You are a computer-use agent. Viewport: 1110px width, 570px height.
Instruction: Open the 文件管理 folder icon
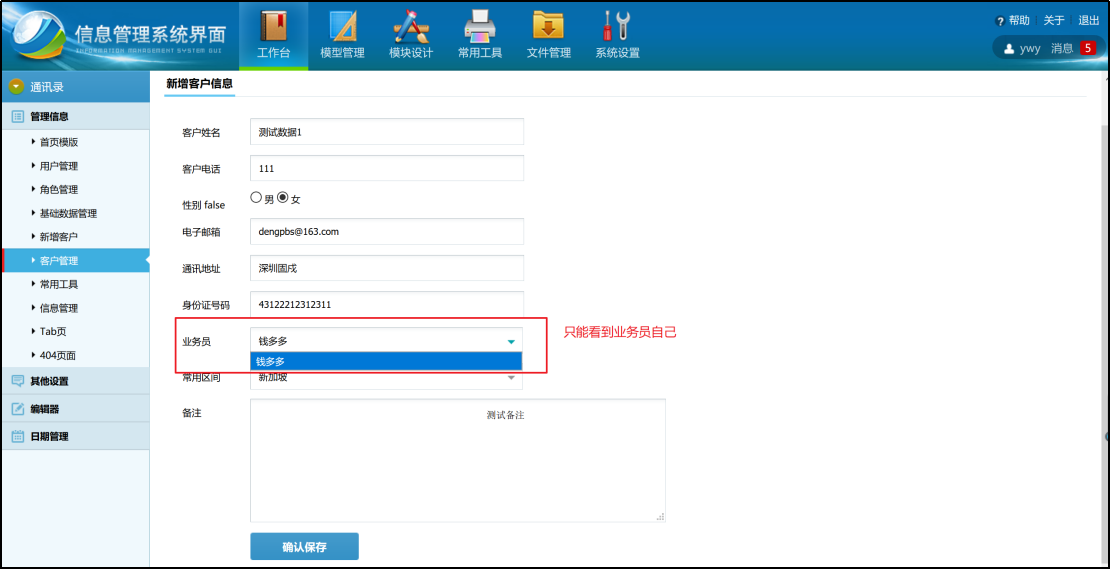(549, 25)
